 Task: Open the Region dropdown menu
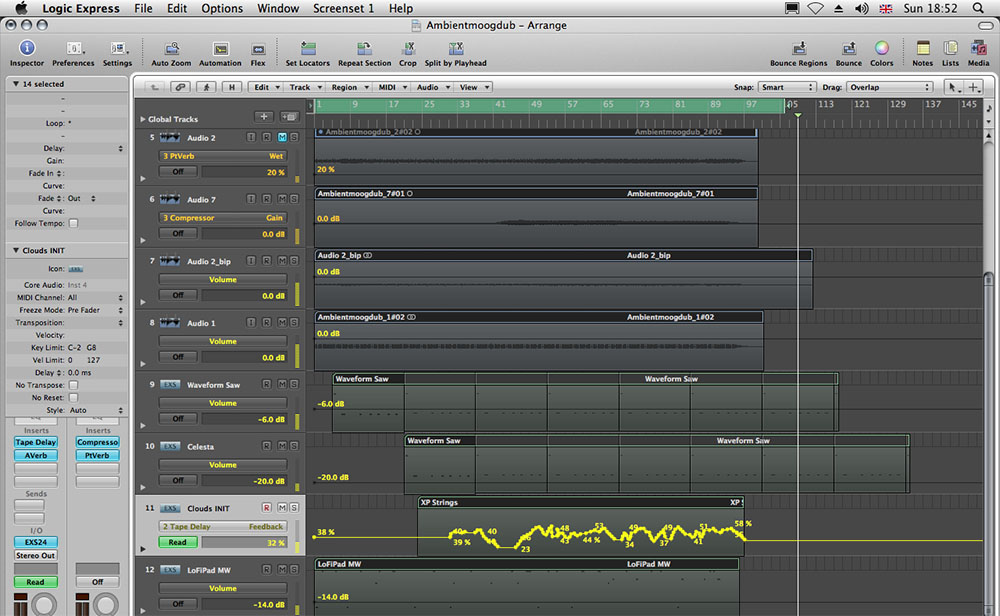349,87
